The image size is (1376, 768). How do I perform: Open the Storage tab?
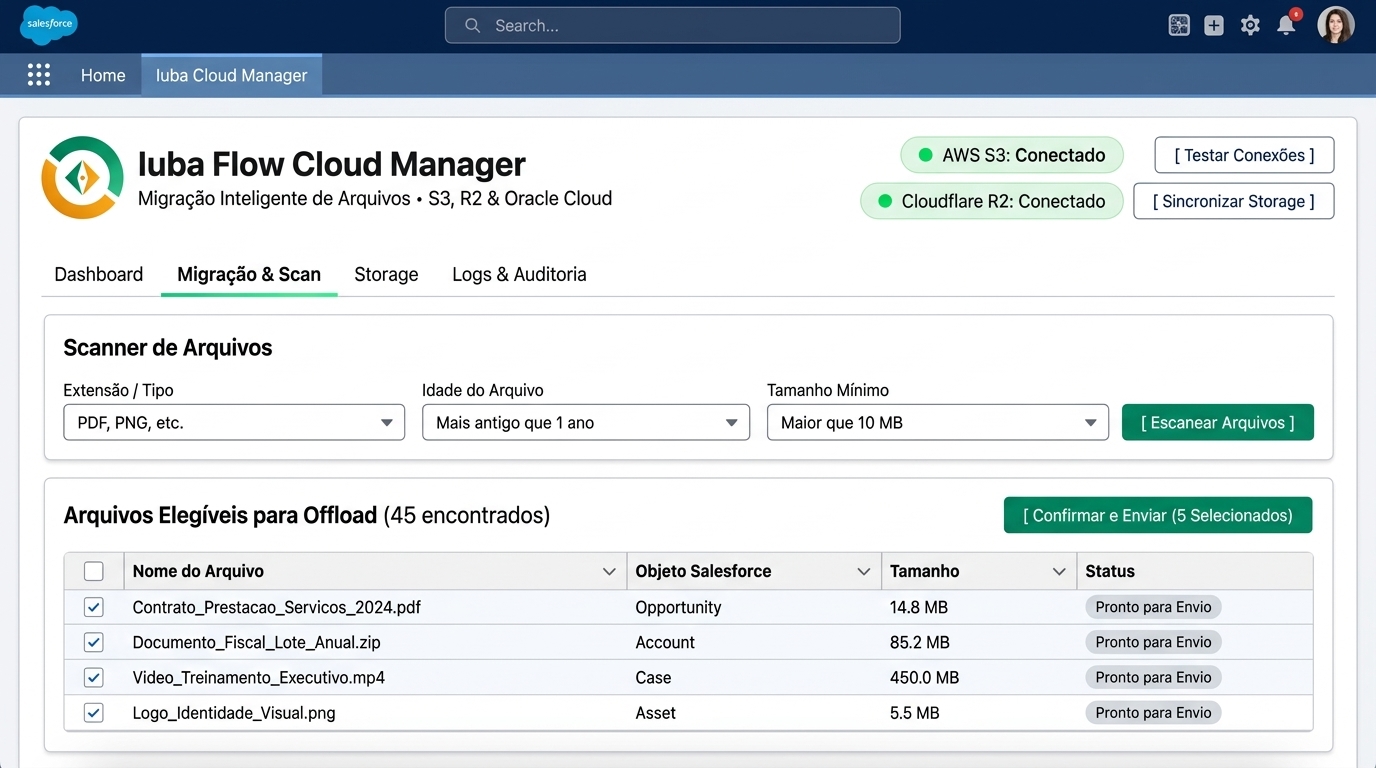tap(386, 274)
